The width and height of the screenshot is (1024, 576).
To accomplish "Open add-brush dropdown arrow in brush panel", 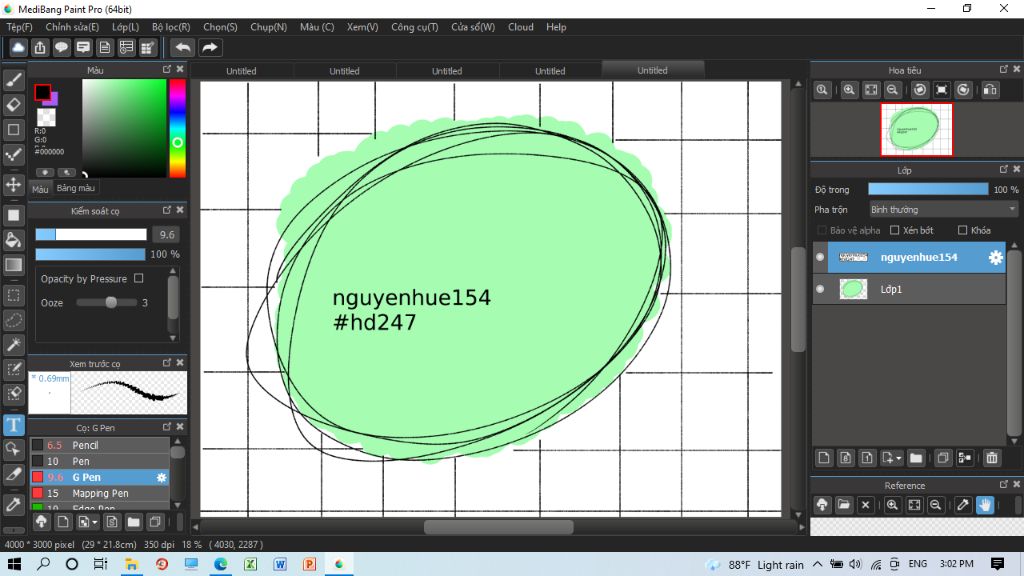I will [95, 522].
